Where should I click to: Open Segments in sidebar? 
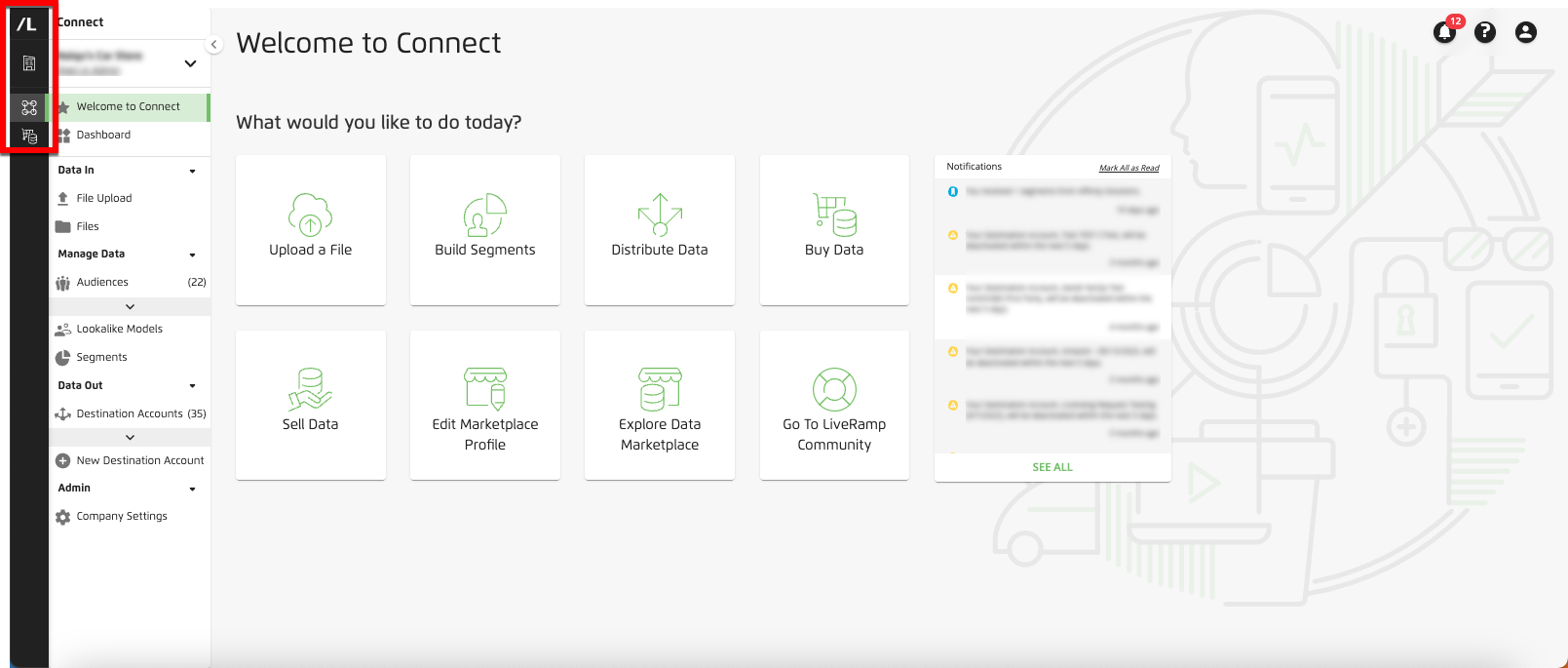(130, 358)
